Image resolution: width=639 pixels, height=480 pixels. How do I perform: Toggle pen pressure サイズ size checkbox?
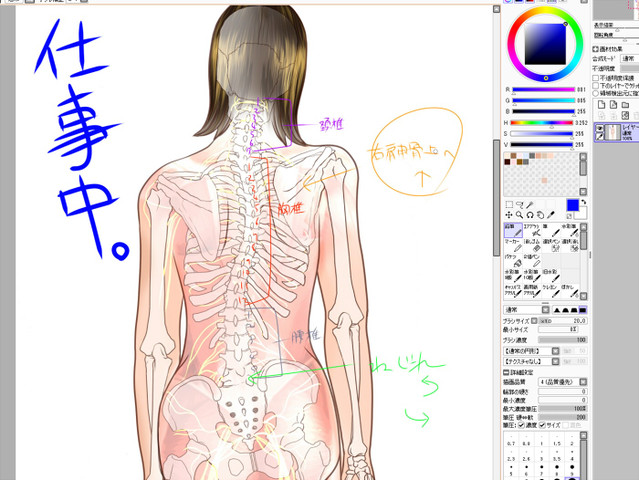click(542, 425)
